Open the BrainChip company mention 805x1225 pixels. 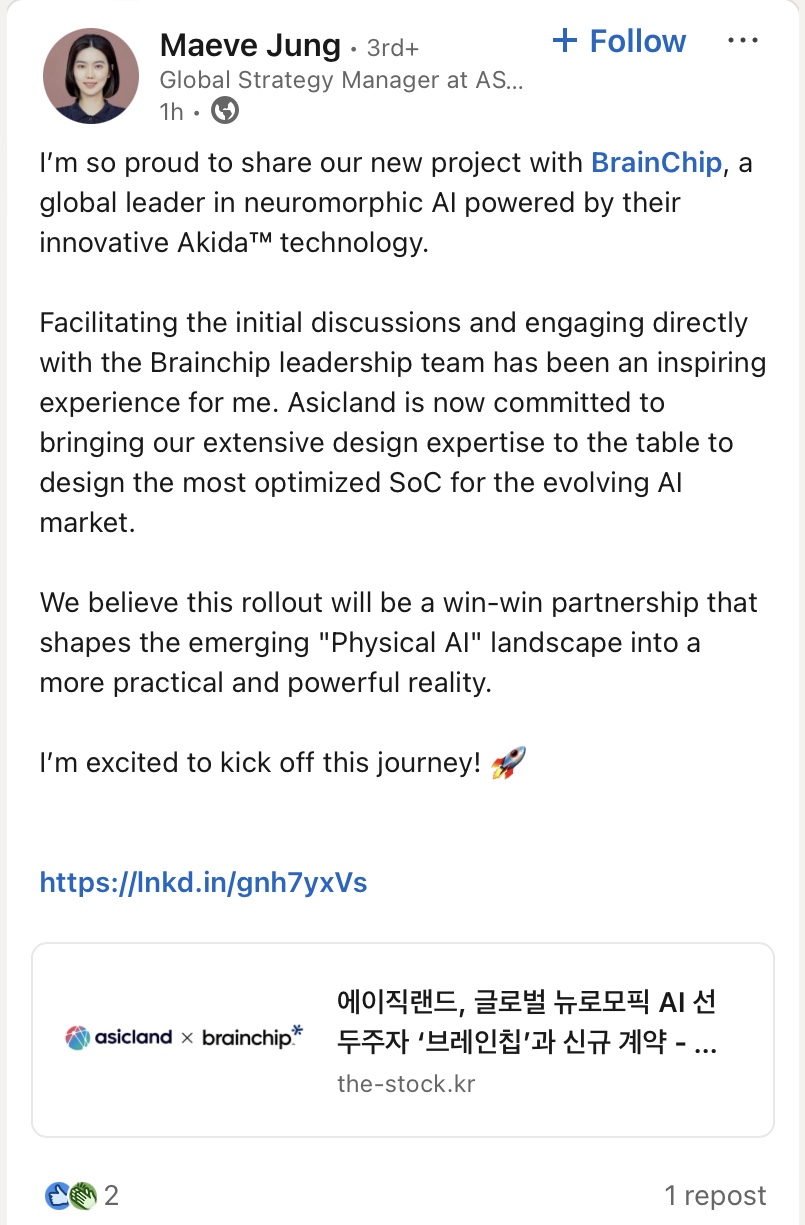point(656,162)
